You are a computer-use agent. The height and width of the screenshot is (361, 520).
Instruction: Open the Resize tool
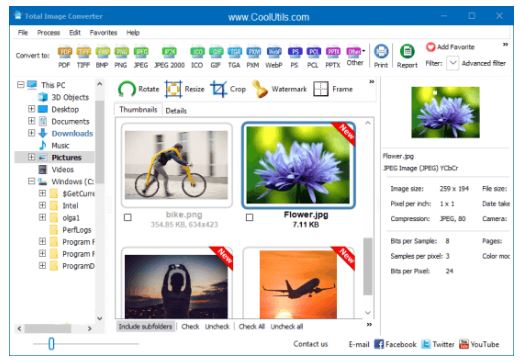click(x=185, y=89)
